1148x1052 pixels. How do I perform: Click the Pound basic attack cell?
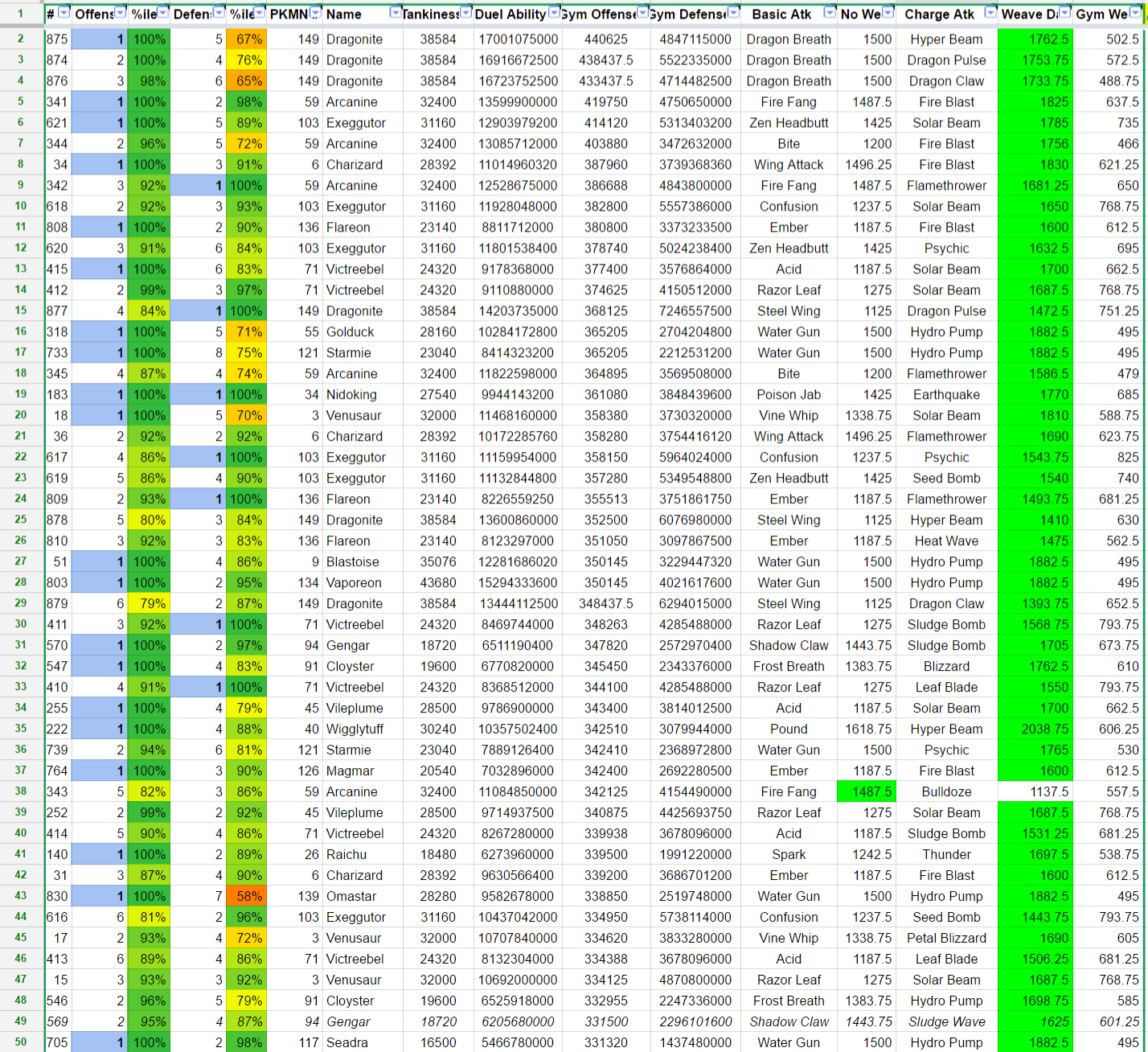click(x=789, y=729)
